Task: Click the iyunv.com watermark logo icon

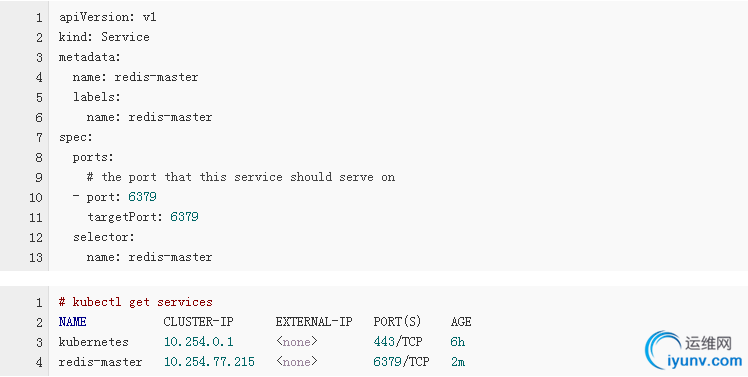Action: tap(663, 349)
